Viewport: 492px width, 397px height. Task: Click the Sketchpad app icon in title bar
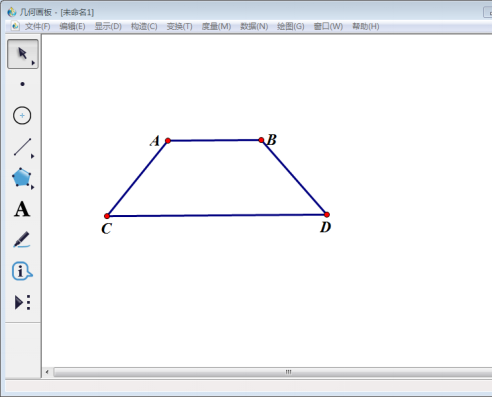[12, 12]
